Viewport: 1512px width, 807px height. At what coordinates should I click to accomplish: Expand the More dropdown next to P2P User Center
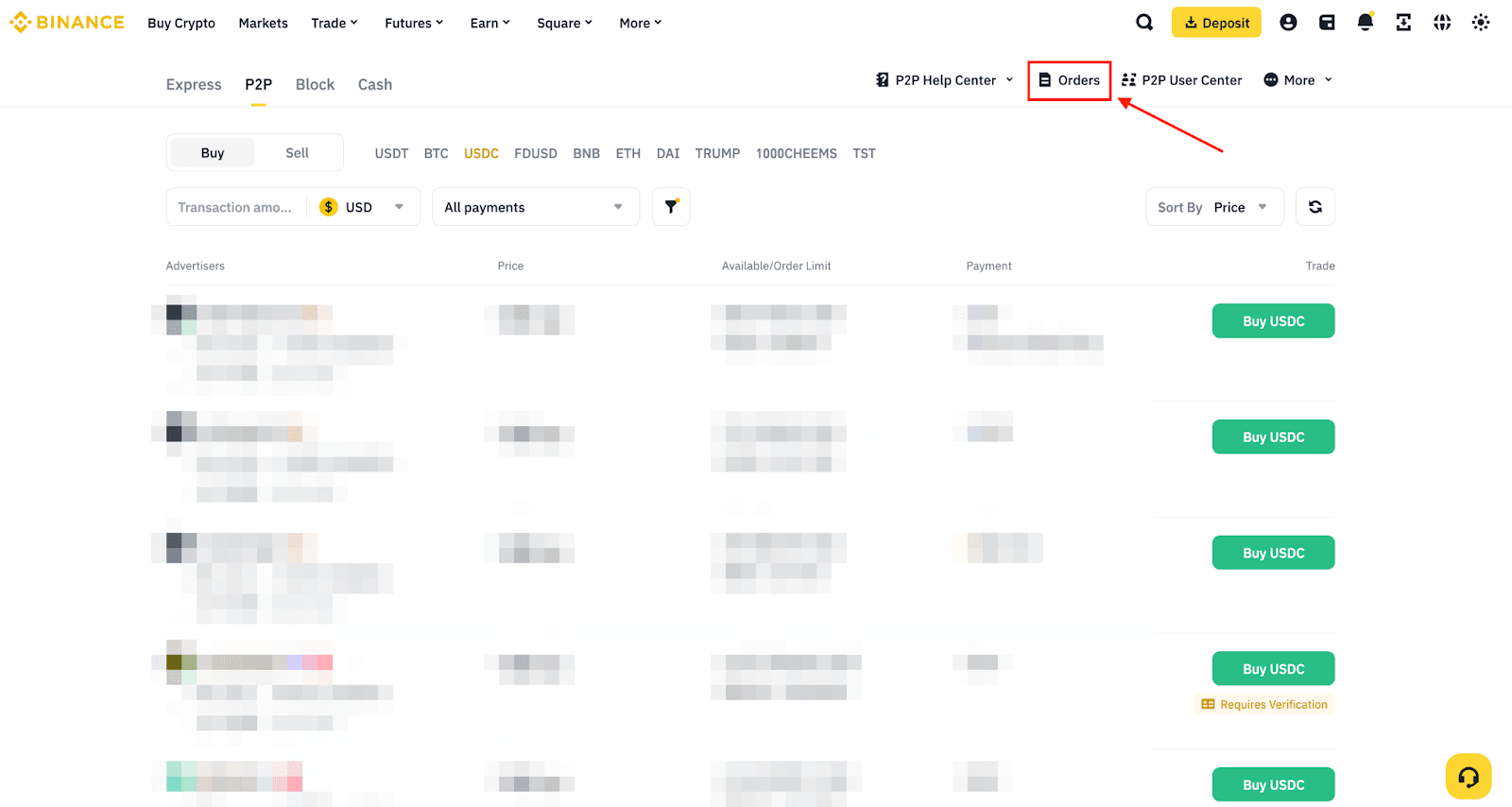[x=1298, y=80]
